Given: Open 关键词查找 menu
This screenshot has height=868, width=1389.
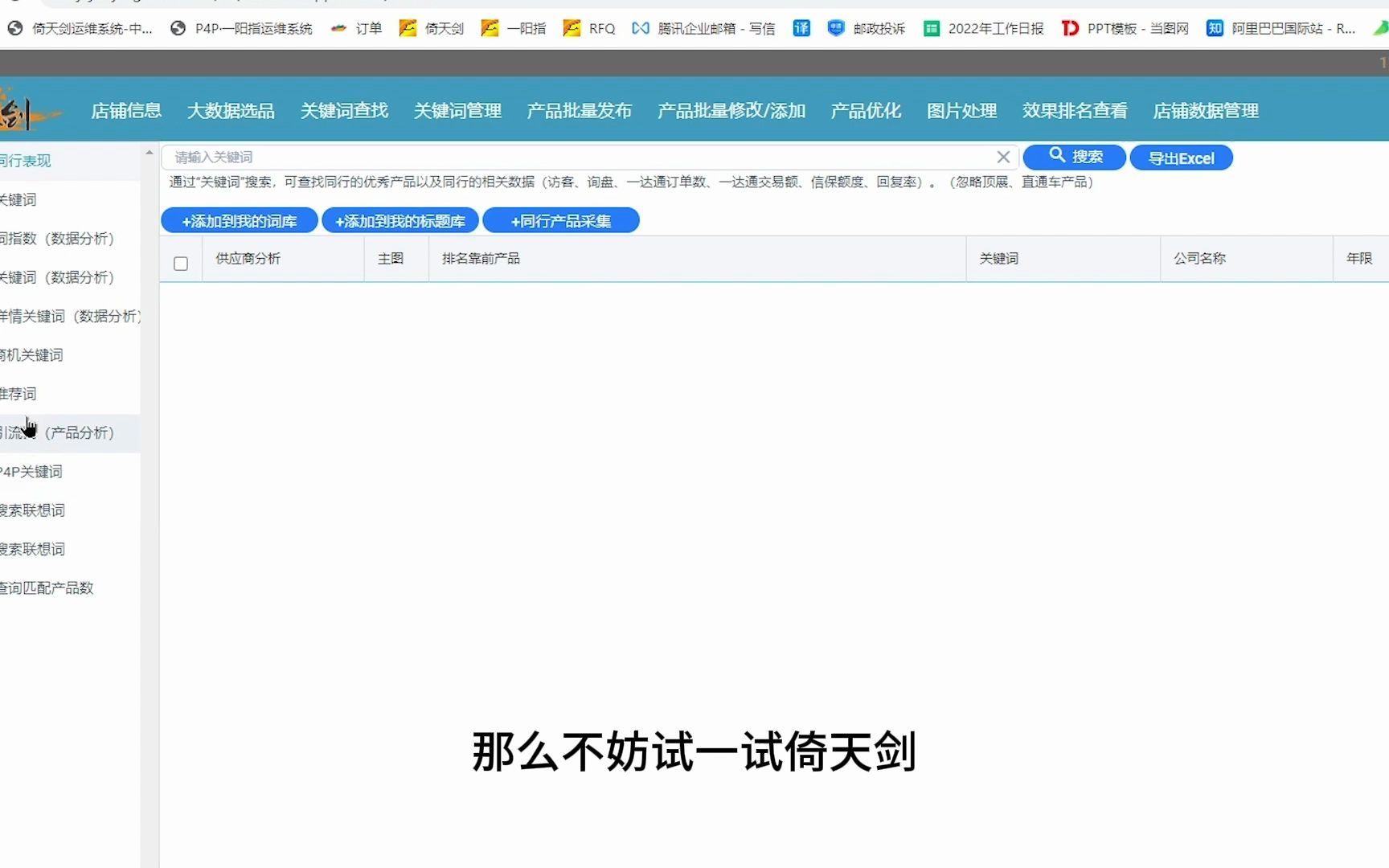Looking at the screenshot, I should (344, 111).
